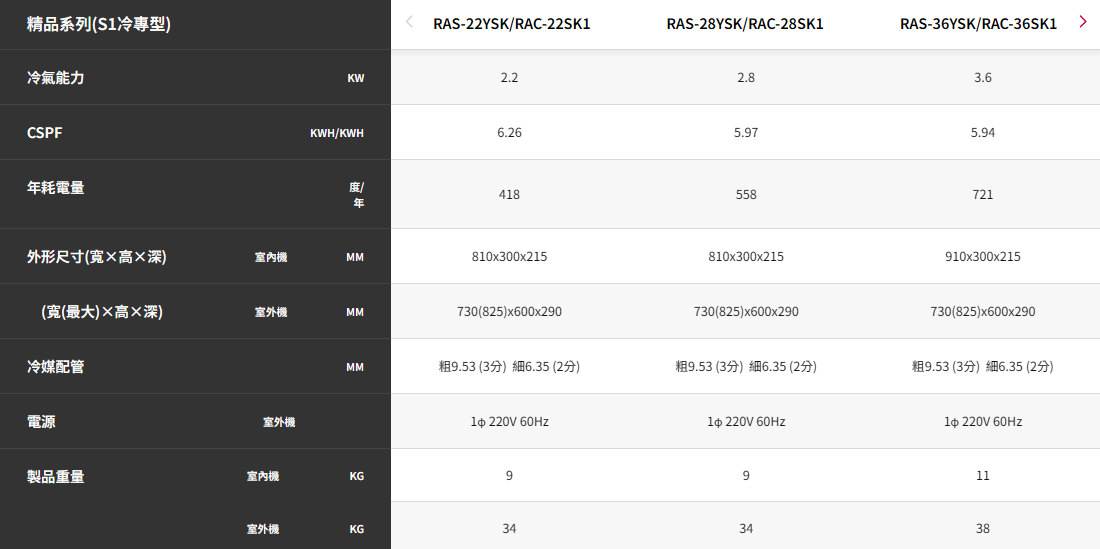This screenshot has width=1100, height=549.
Task: Click indoor size 810x300x215 for RAS-28YSK
Action: pyautogui.click(x=746, y=257)
